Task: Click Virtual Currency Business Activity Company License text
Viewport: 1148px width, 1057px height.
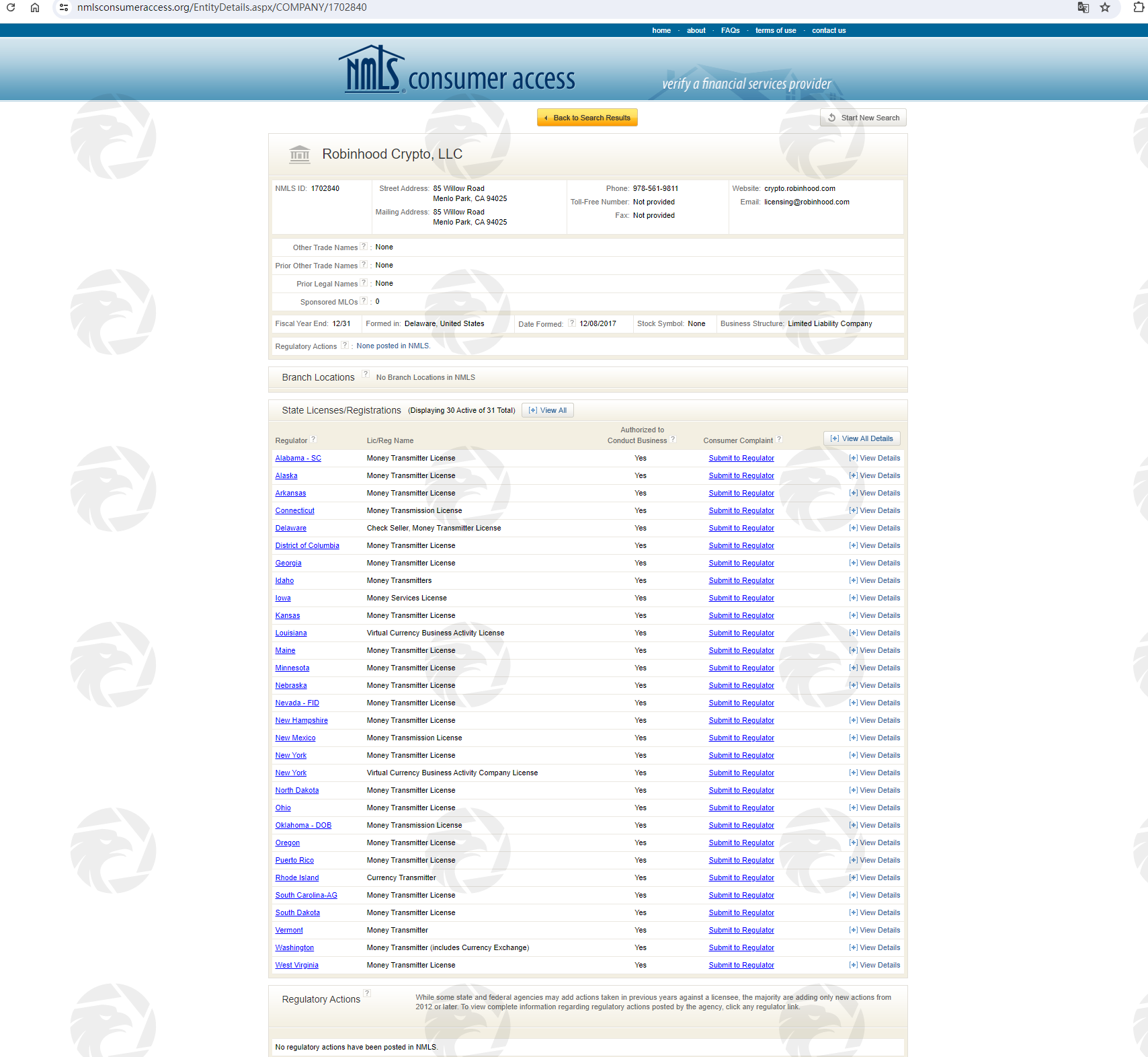Action: (x=452, y=773)
